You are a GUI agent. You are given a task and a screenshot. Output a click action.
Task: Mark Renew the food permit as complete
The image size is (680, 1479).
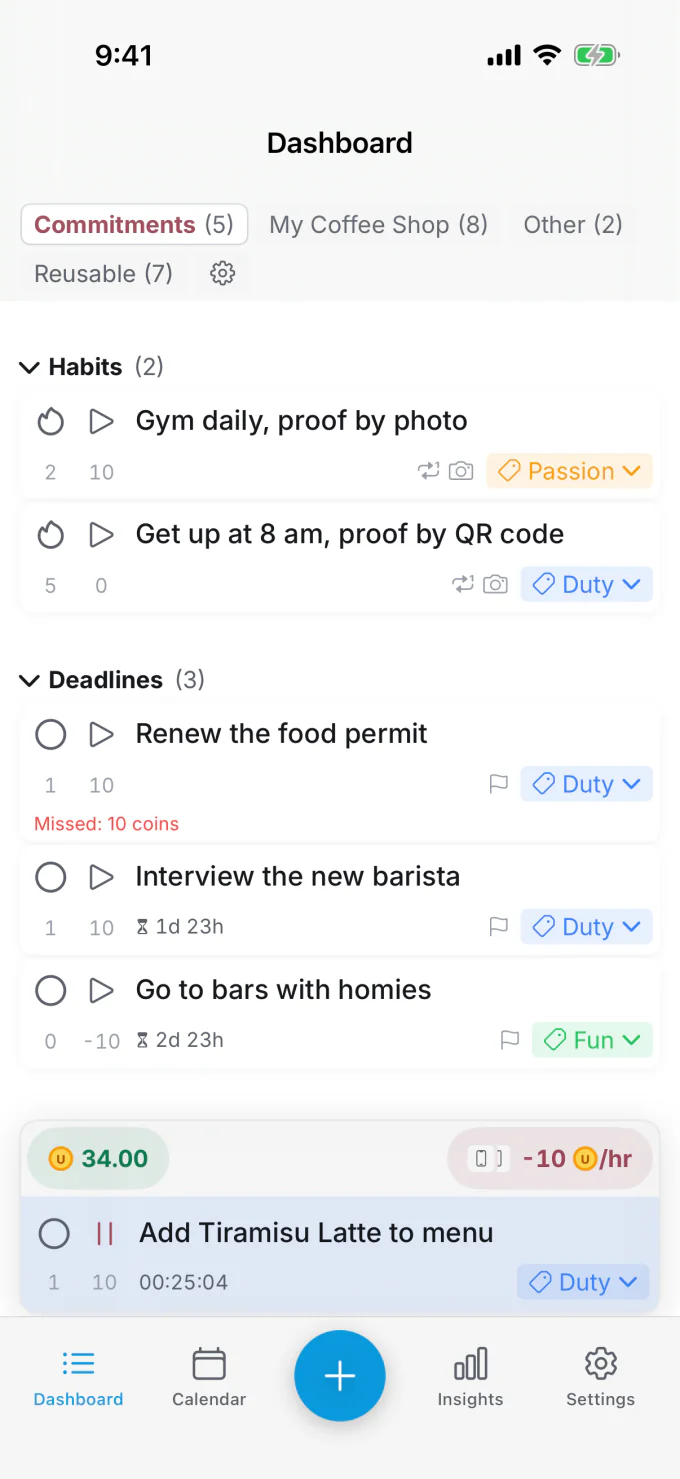coord(50,735)
